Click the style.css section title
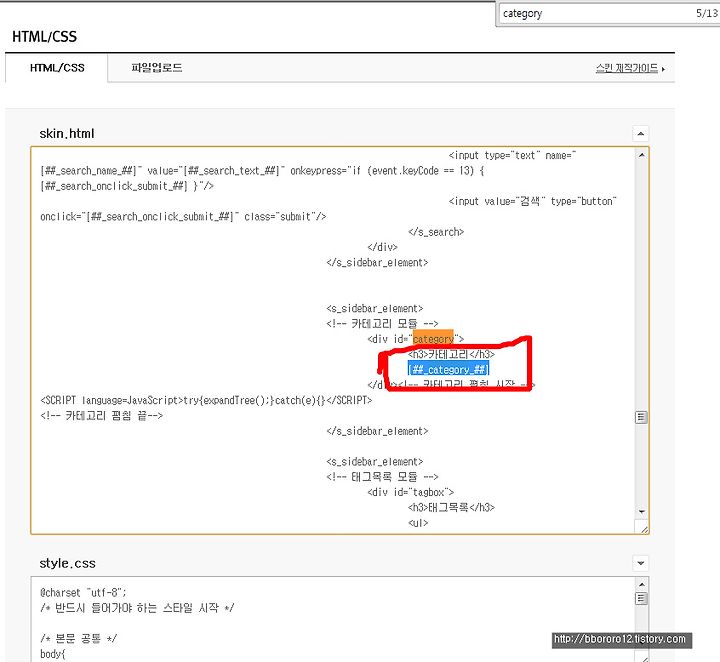The image size is (720, 662). 68,563
